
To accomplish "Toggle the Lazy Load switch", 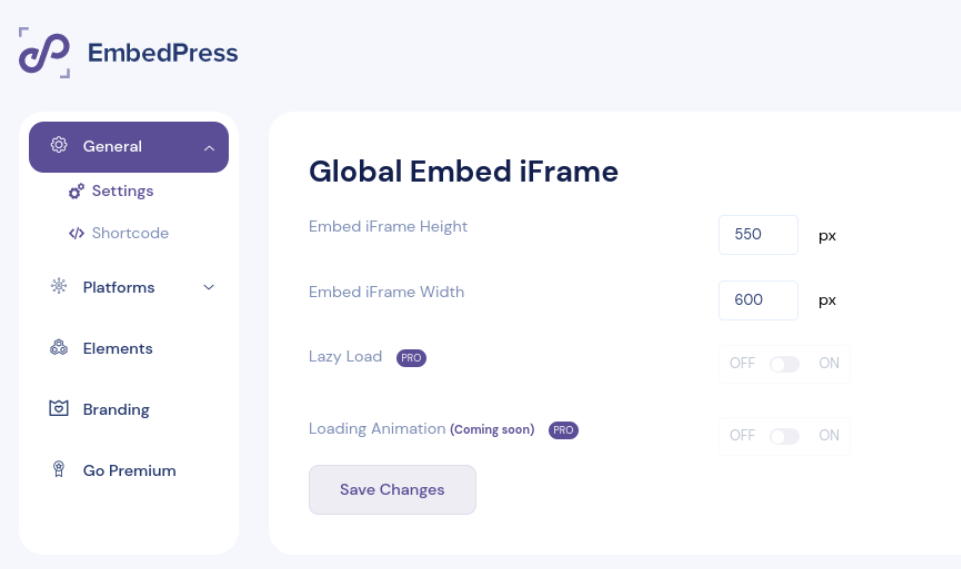I will (x=784, y=364).
